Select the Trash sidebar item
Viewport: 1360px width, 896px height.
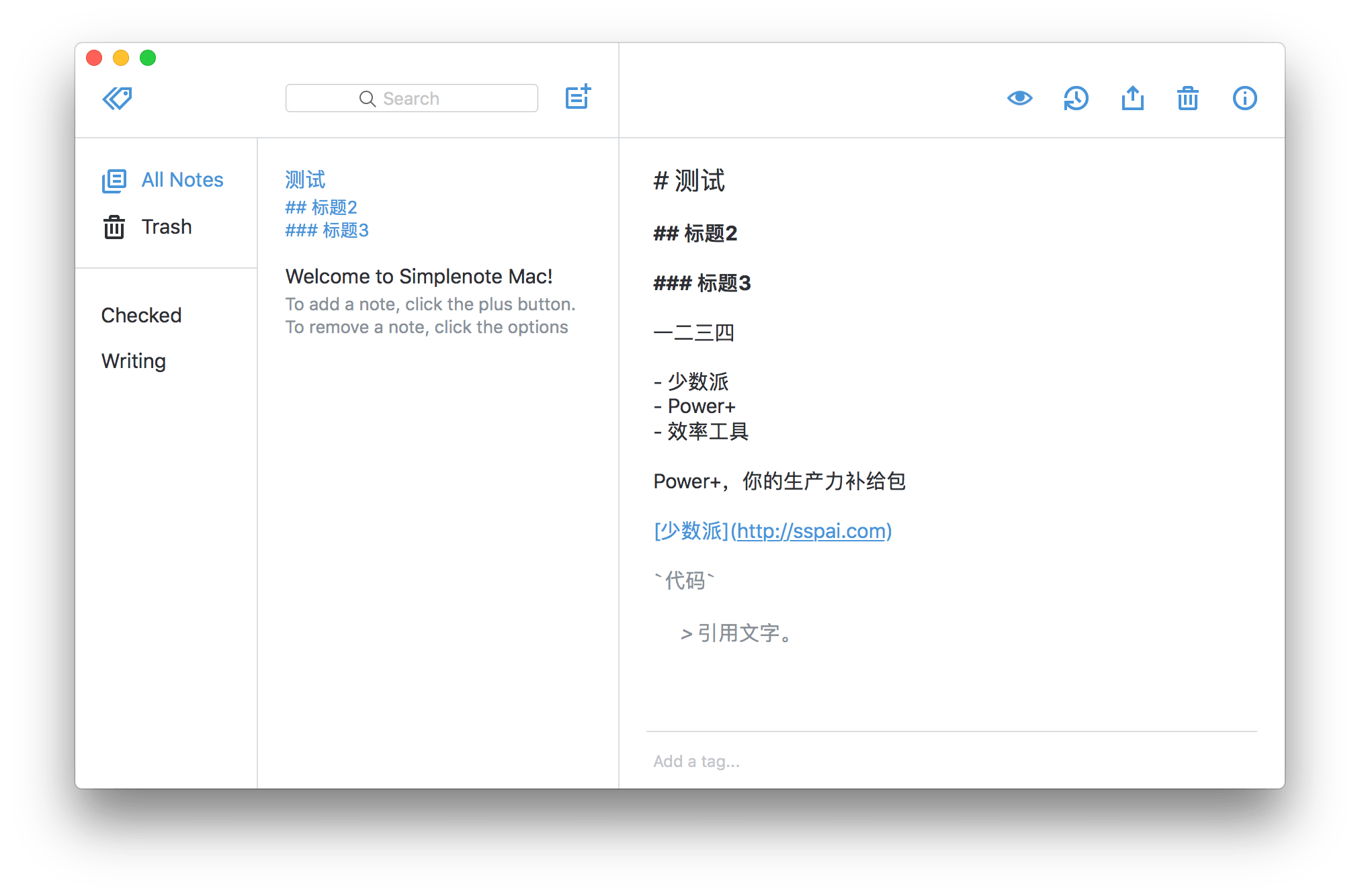coord(167,227)
